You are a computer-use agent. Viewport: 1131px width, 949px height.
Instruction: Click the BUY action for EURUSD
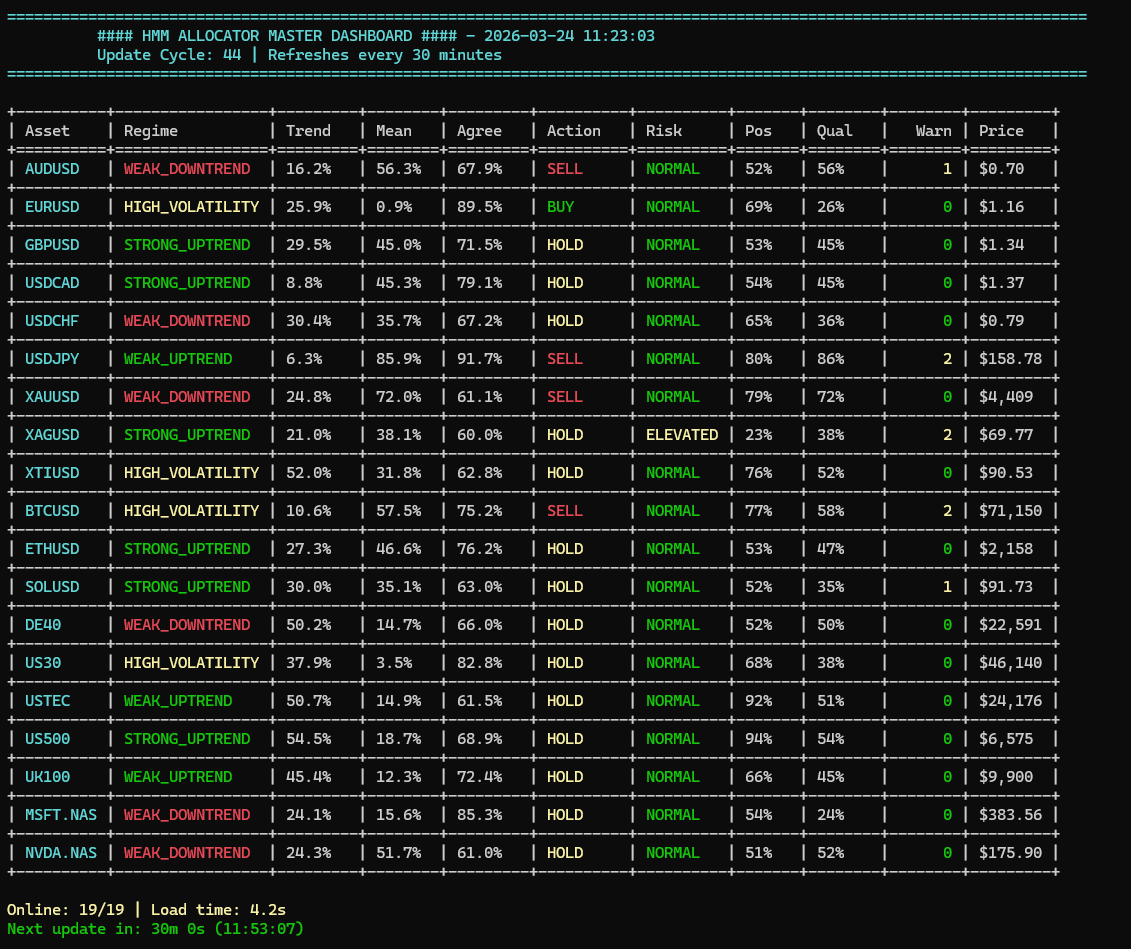(560, 207)
